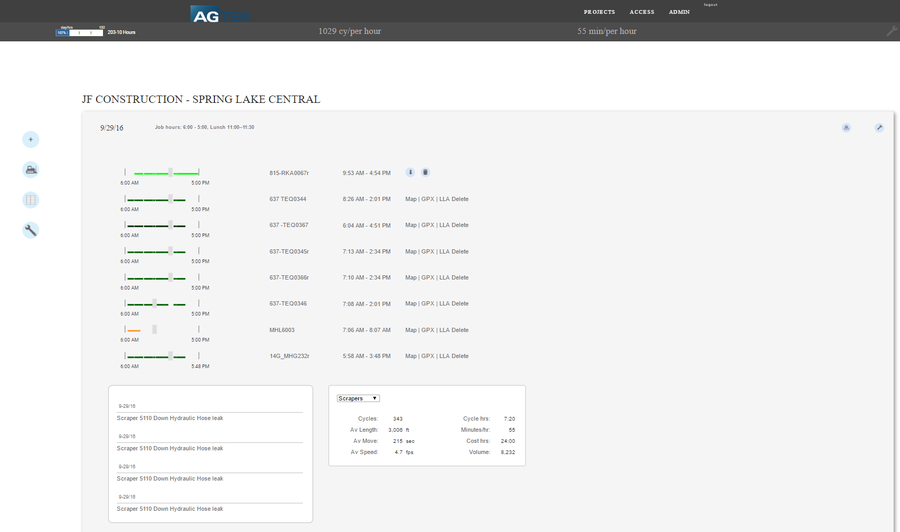The image size is (900, 532).
Task: Click the pin icon on the 9/29/16 panel
Action: (x=879, y=128)
